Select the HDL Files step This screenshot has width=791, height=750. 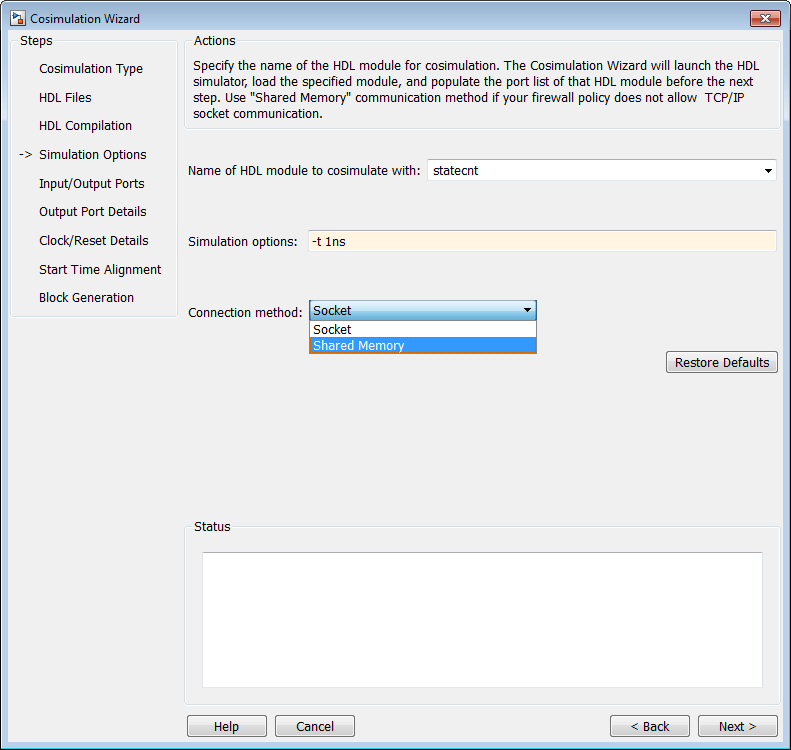pos(65,97)
